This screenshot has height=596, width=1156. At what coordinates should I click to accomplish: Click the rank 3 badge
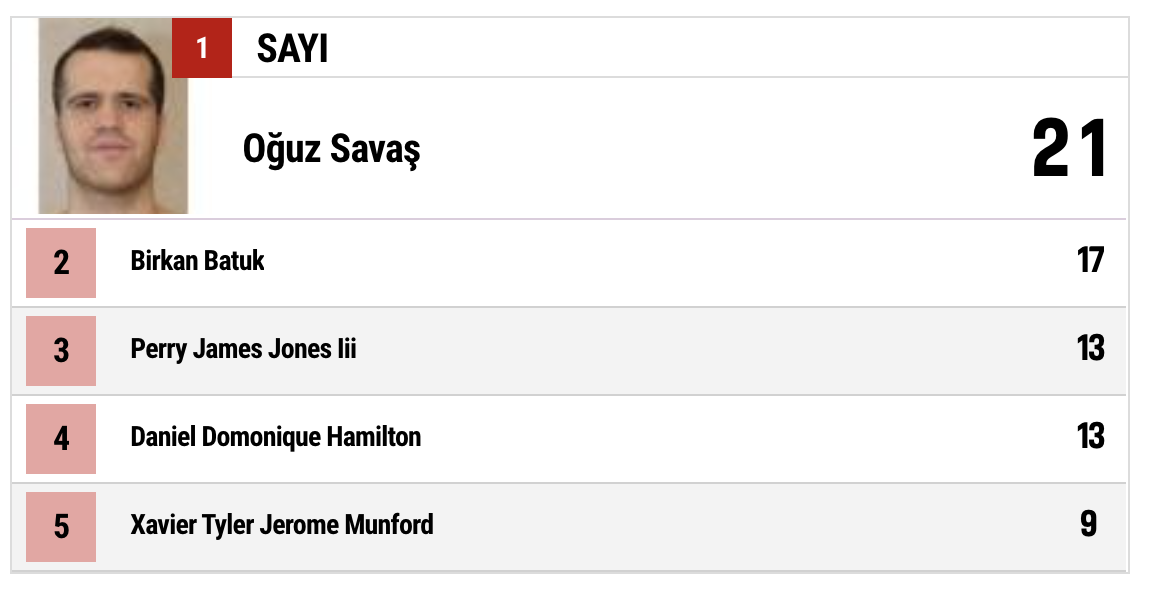[x=61, y=351]
